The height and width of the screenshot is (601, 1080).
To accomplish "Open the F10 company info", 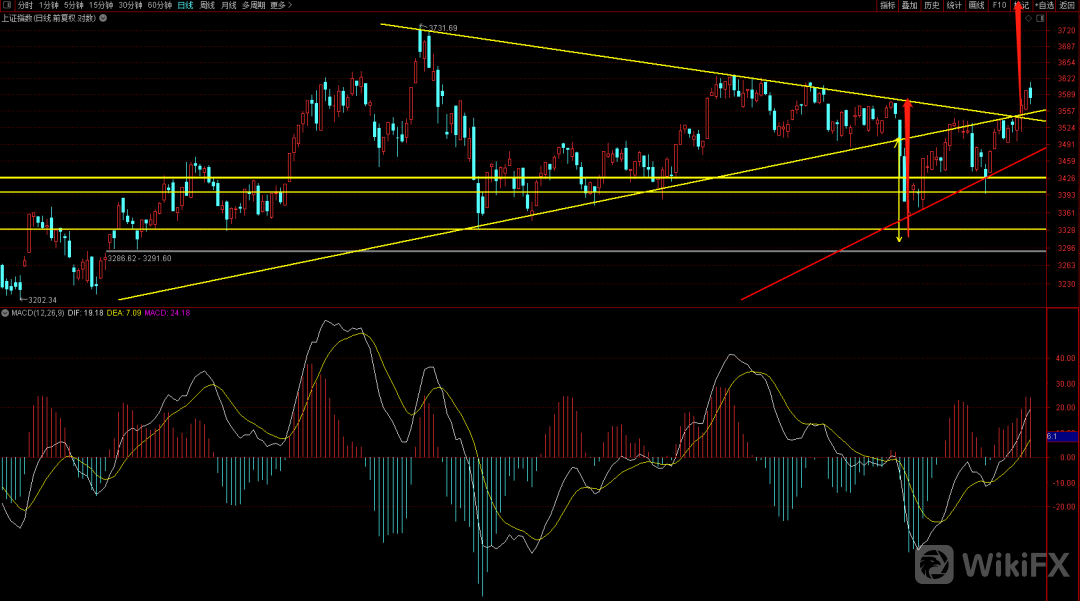I will [999, 5].
